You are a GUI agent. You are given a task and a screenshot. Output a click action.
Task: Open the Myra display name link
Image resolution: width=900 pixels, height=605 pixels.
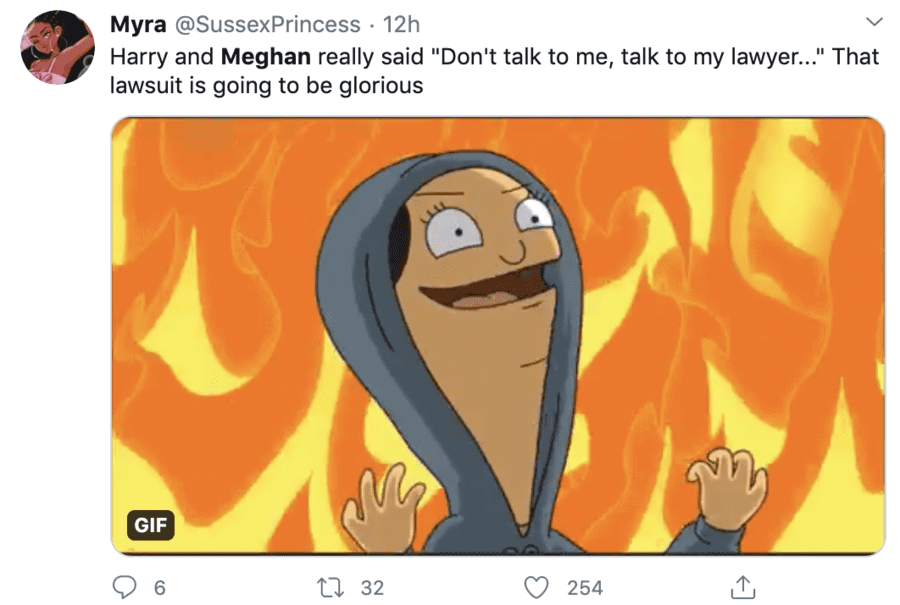tap(139, 23)
